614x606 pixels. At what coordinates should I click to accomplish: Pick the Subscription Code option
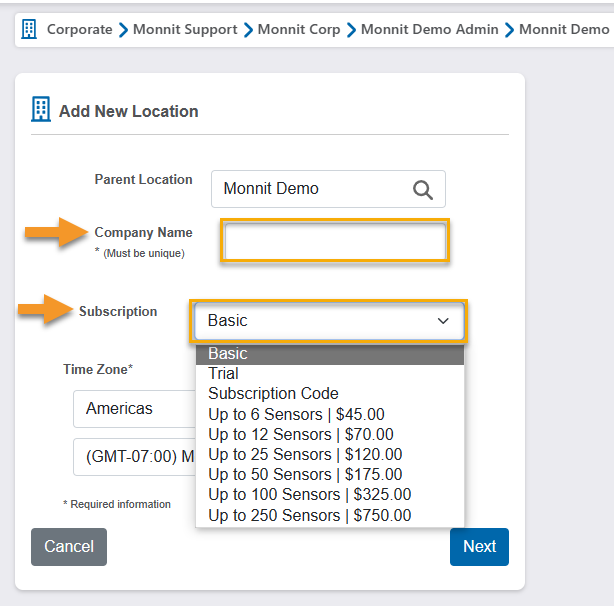pyautogui.click(x=330, y=393)
